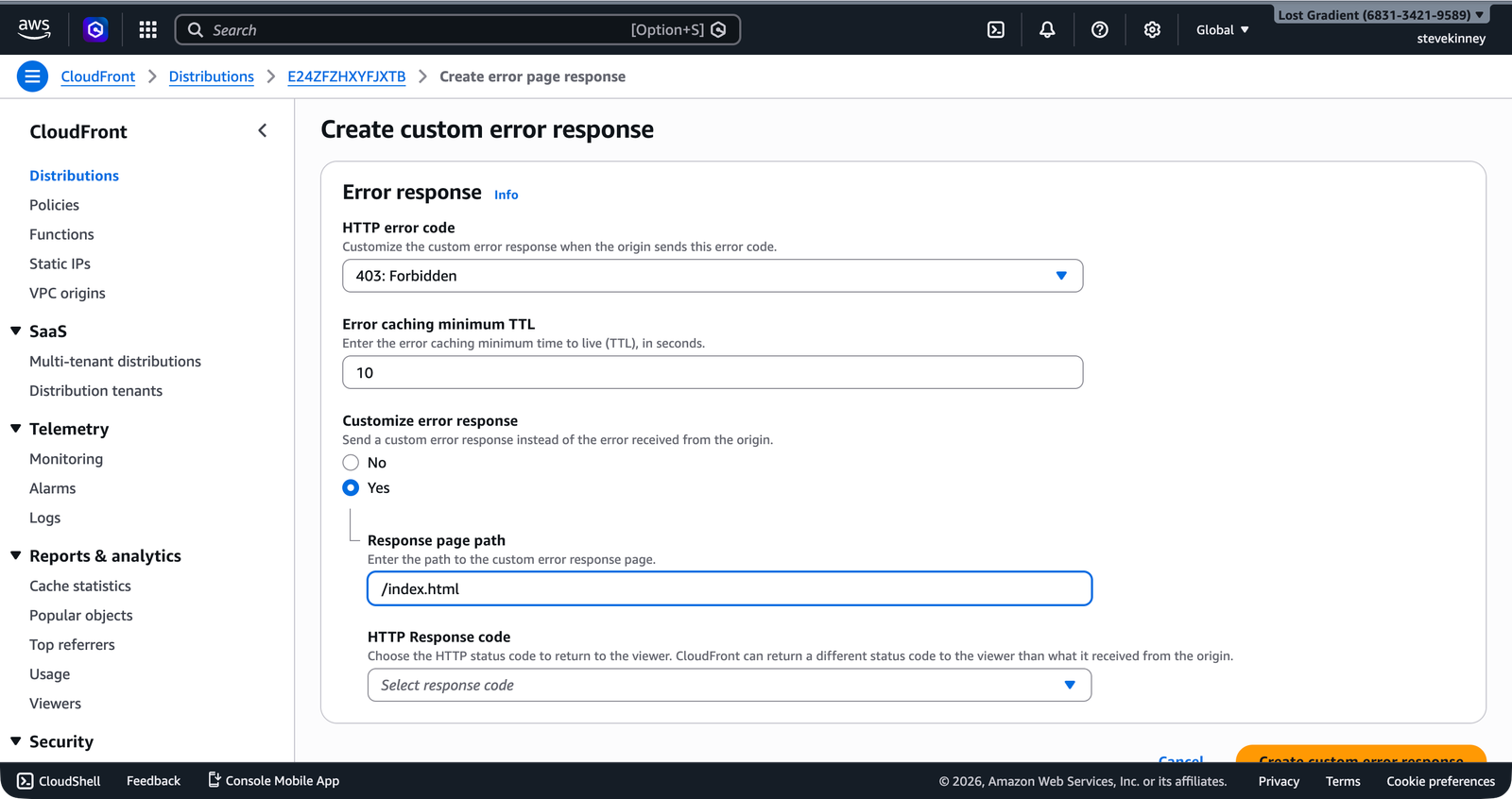
Task: Open Multi-tenant distributions
Action: pos(115,362)
